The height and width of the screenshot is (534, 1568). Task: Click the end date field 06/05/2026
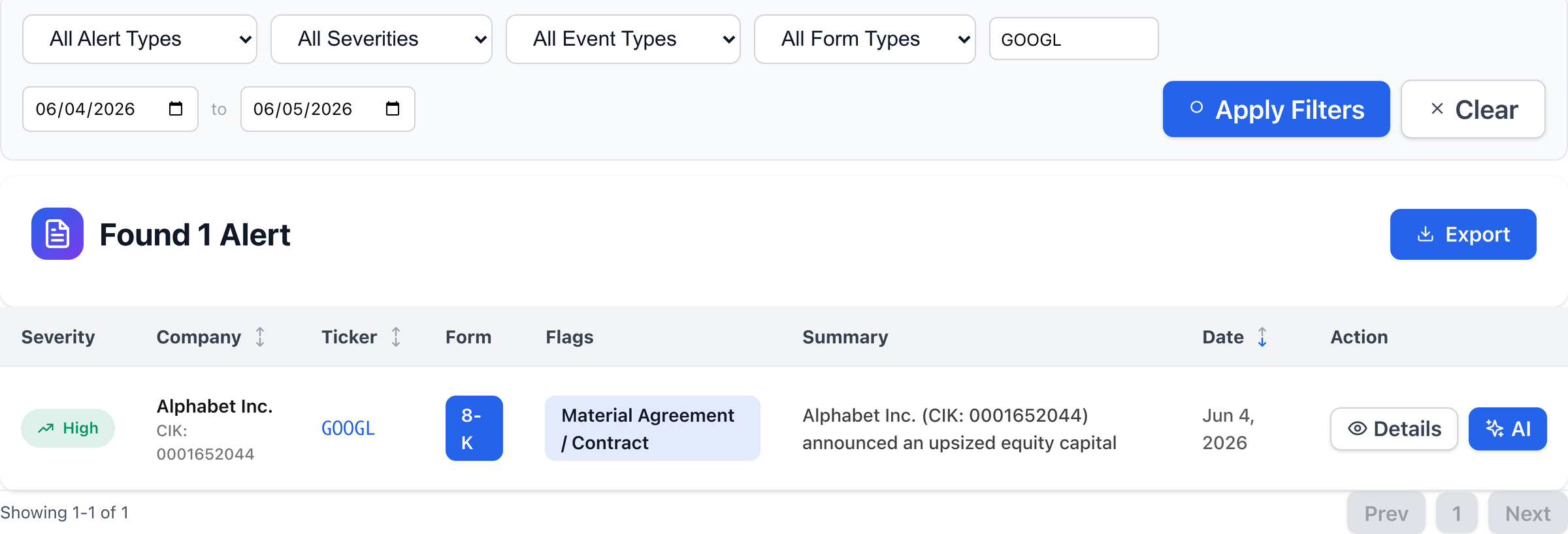[328, 109]
